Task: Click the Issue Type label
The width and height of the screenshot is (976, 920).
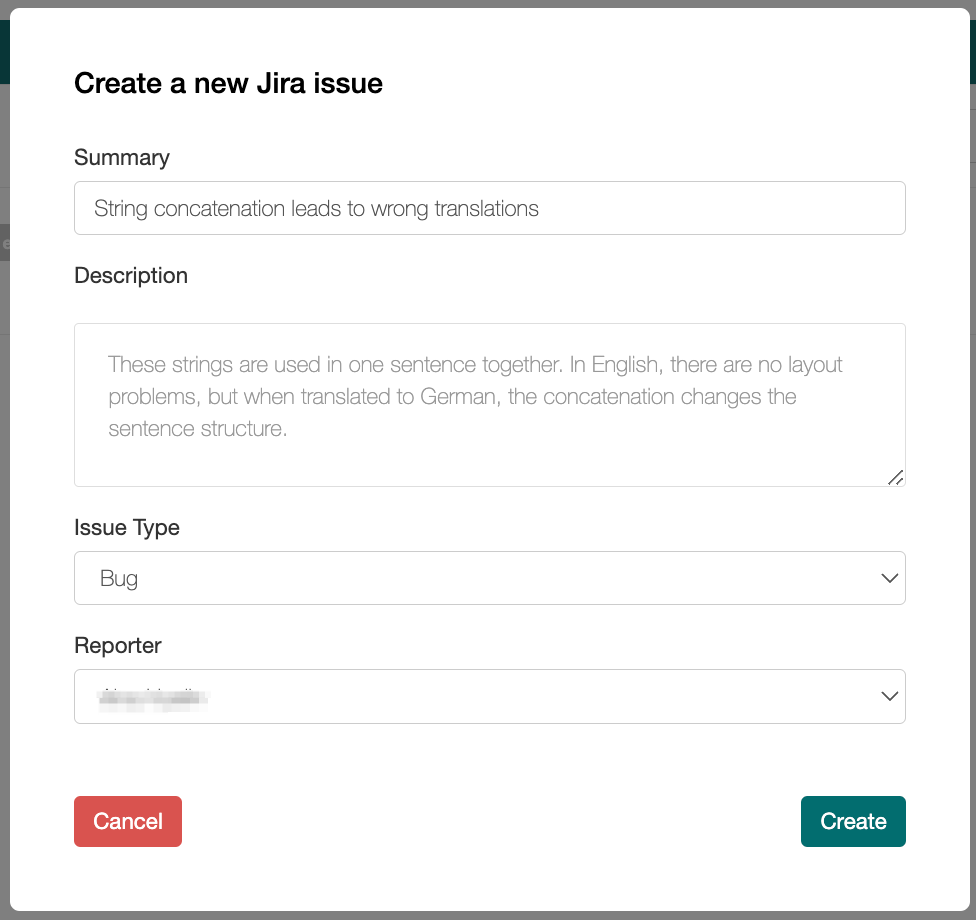Action: tap(127, 527)
